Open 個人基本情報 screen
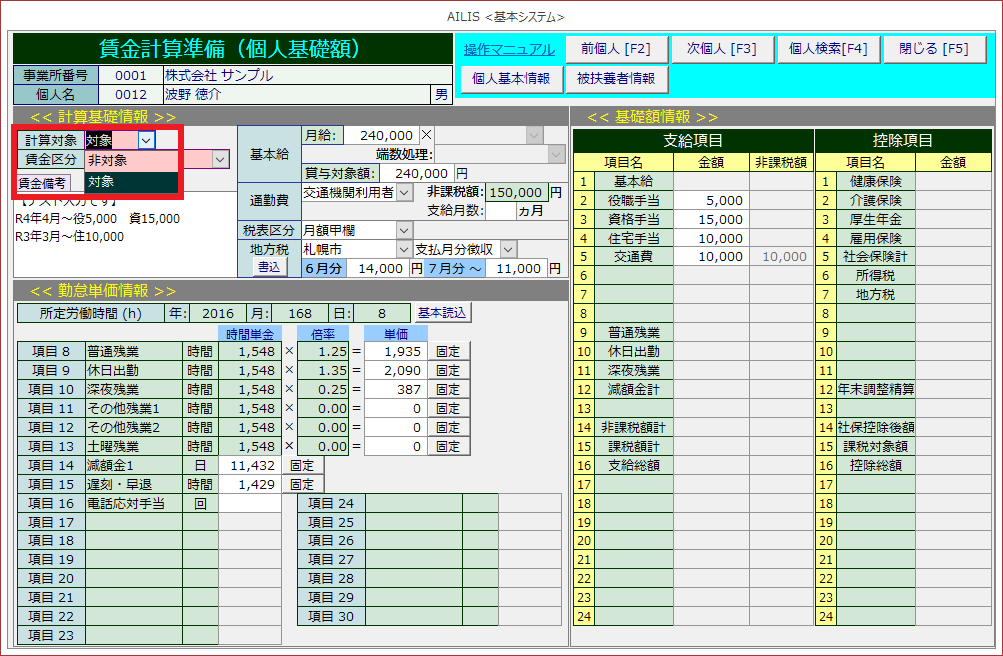 click(510, 78)
